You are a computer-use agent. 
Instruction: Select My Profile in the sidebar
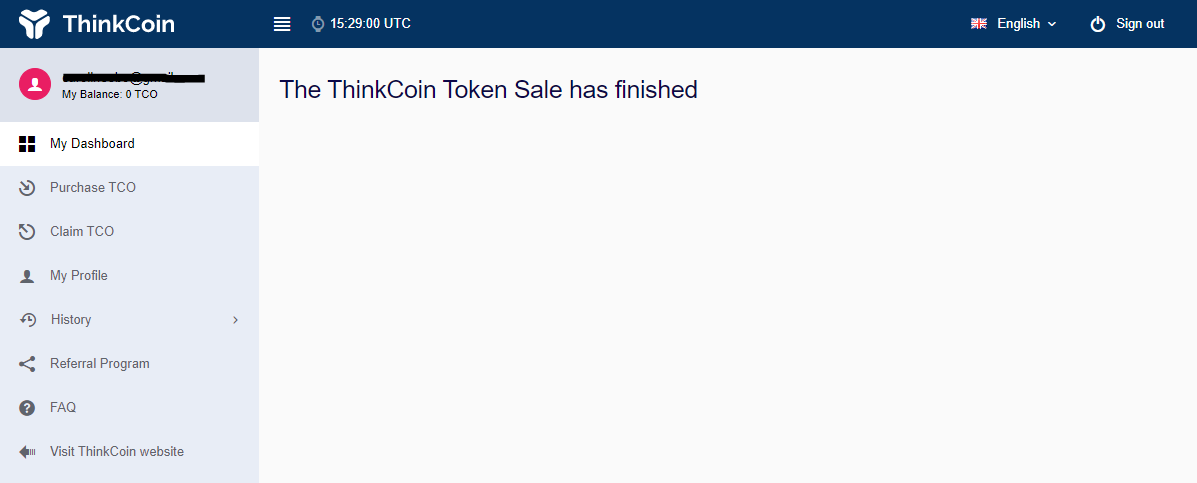[130, 275]
